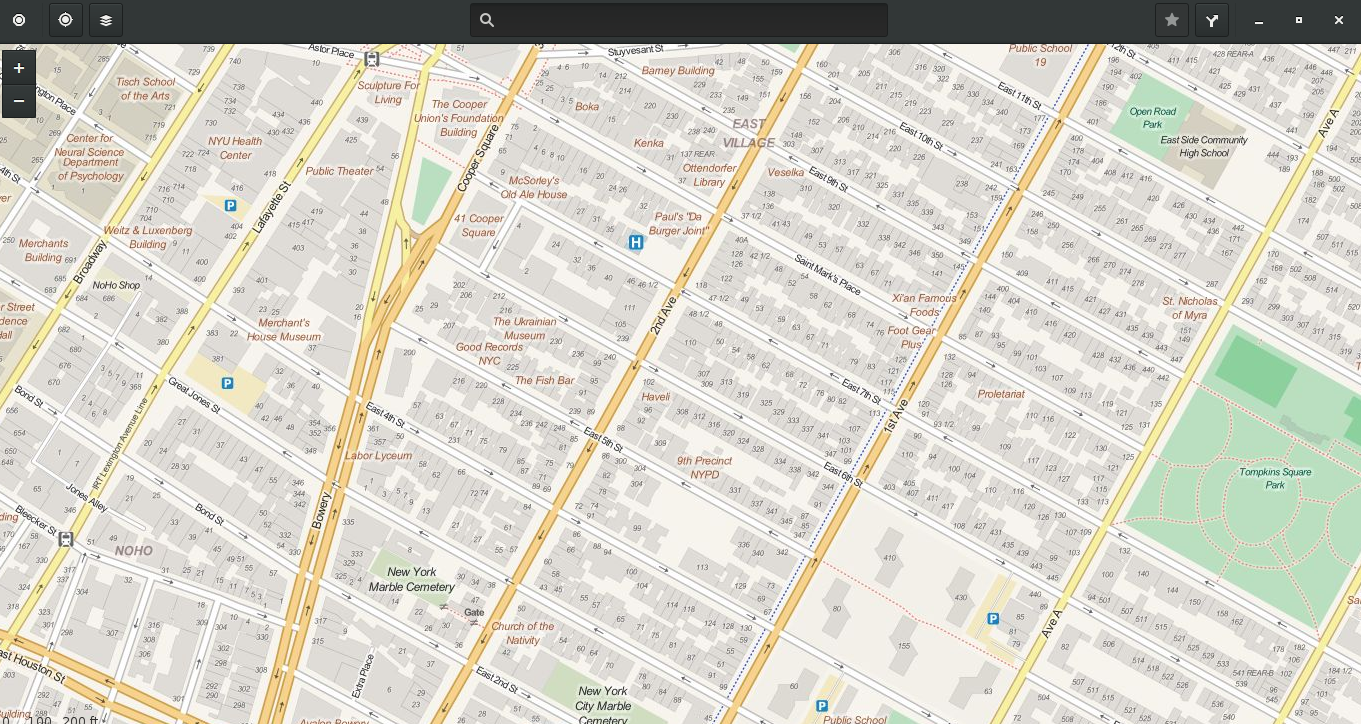Click the magnifier icon in search box
The height and width of the screenshot is (724, 1361).
point(487,20)
